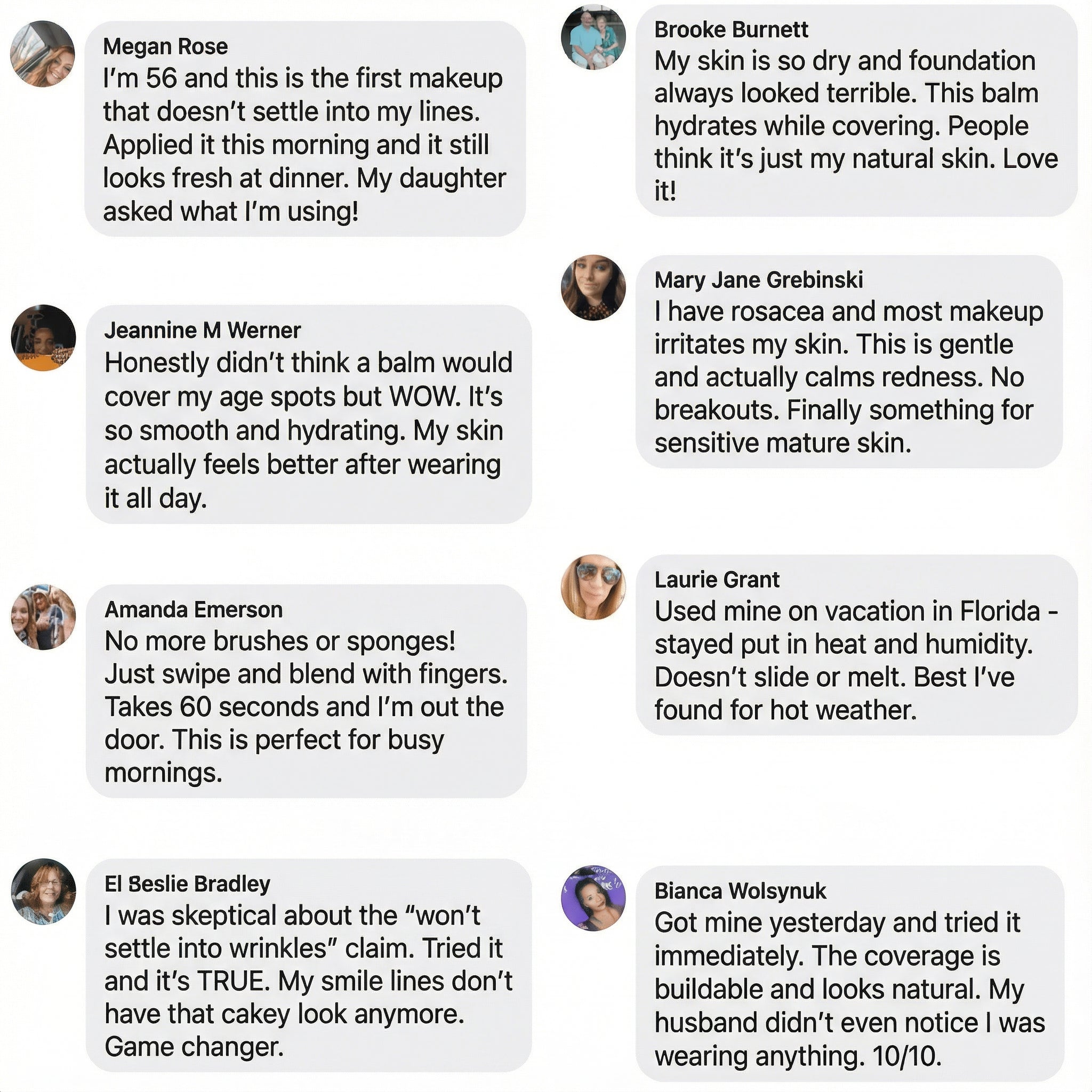Click Megan Rose's profile picture
This screenshot has height=1092, width=1092.
tap(43, 54)
